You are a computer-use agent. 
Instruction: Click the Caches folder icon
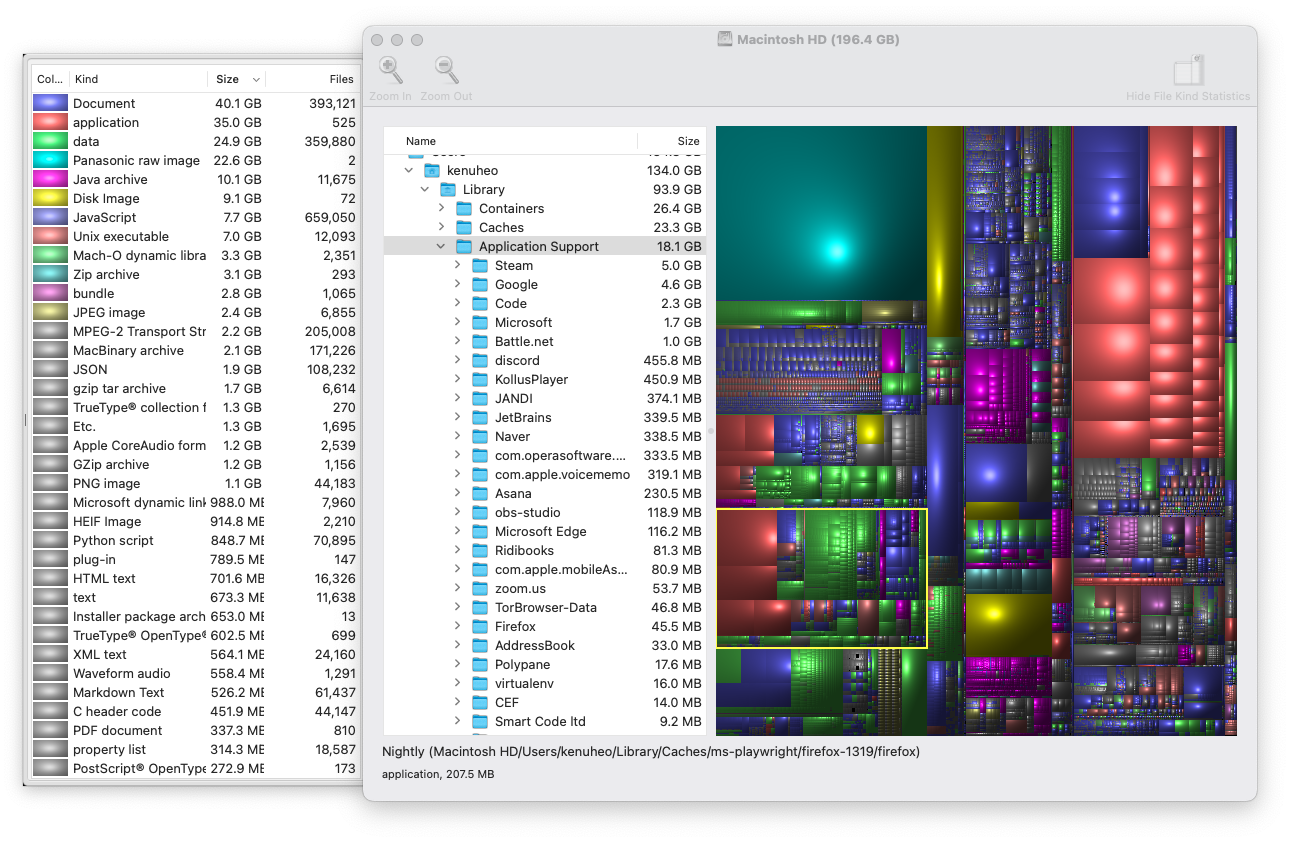click(463, 228)
